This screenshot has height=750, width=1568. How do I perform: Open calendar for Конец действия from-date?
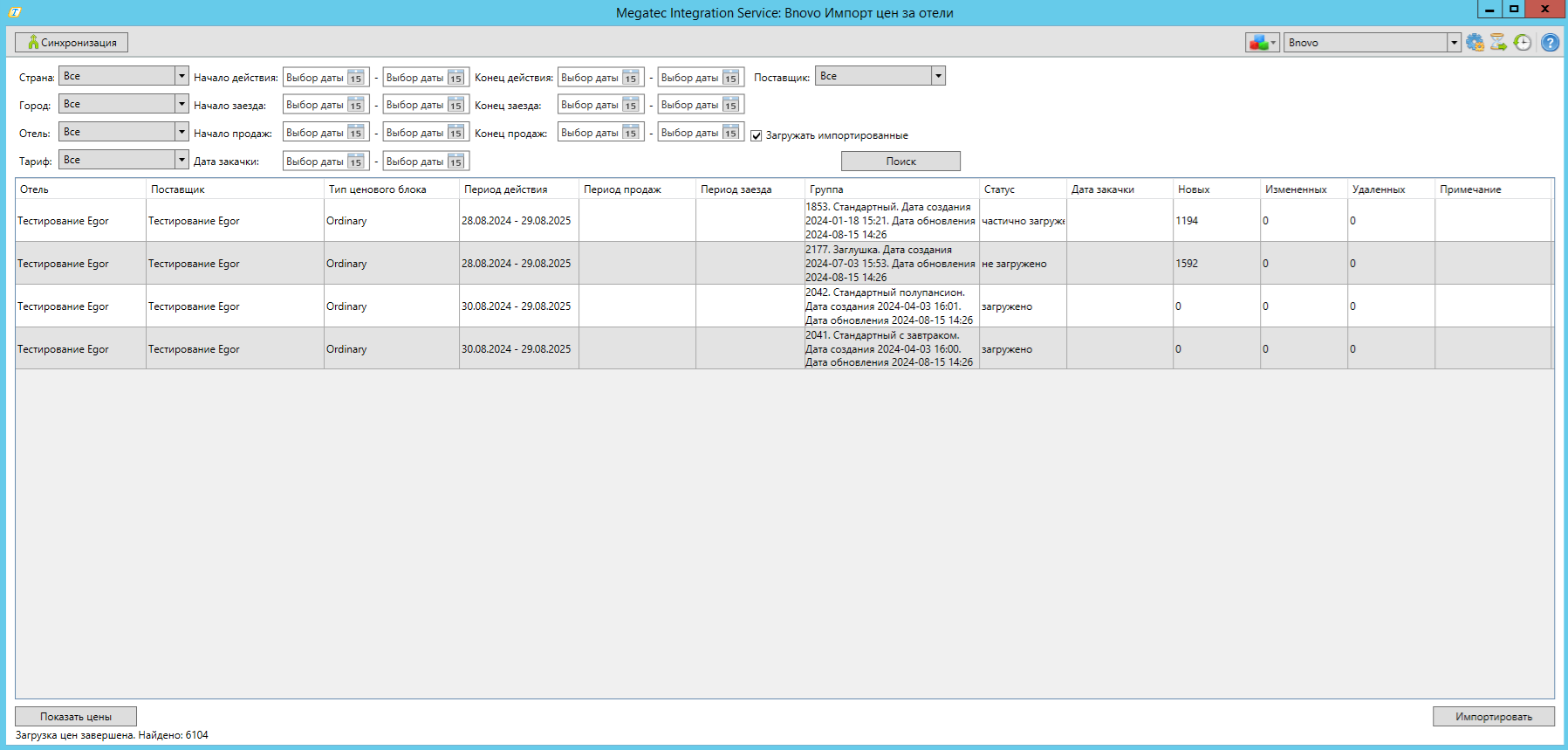tap(630, 78)
